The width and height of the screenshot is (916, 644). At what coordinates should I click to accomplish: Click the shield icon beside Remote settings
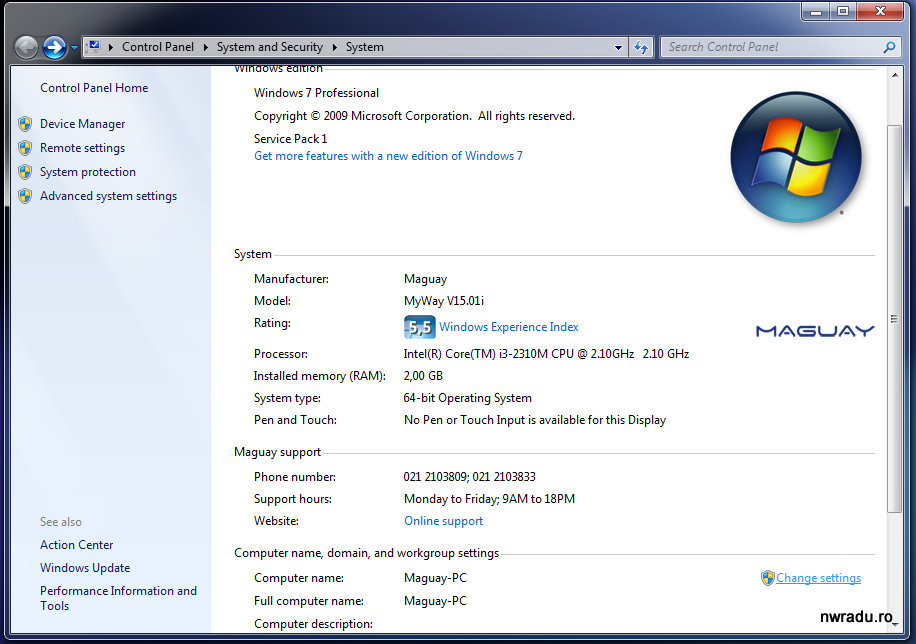pos(25,148)
